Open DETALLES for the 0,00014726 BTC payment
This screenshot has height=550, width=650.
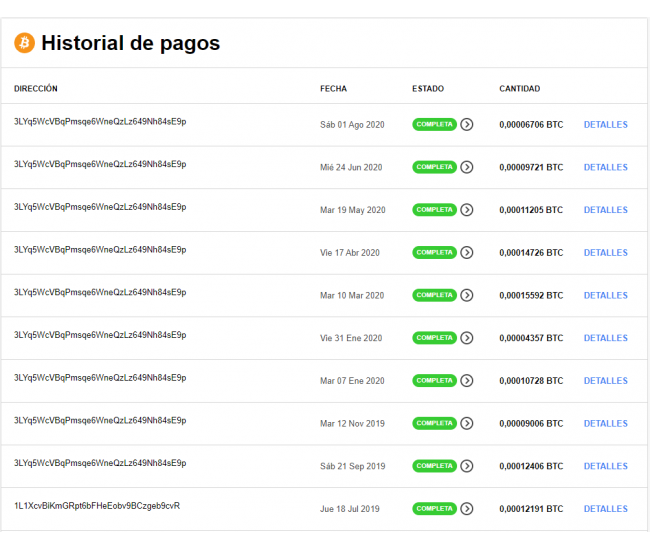click(606, 252)
